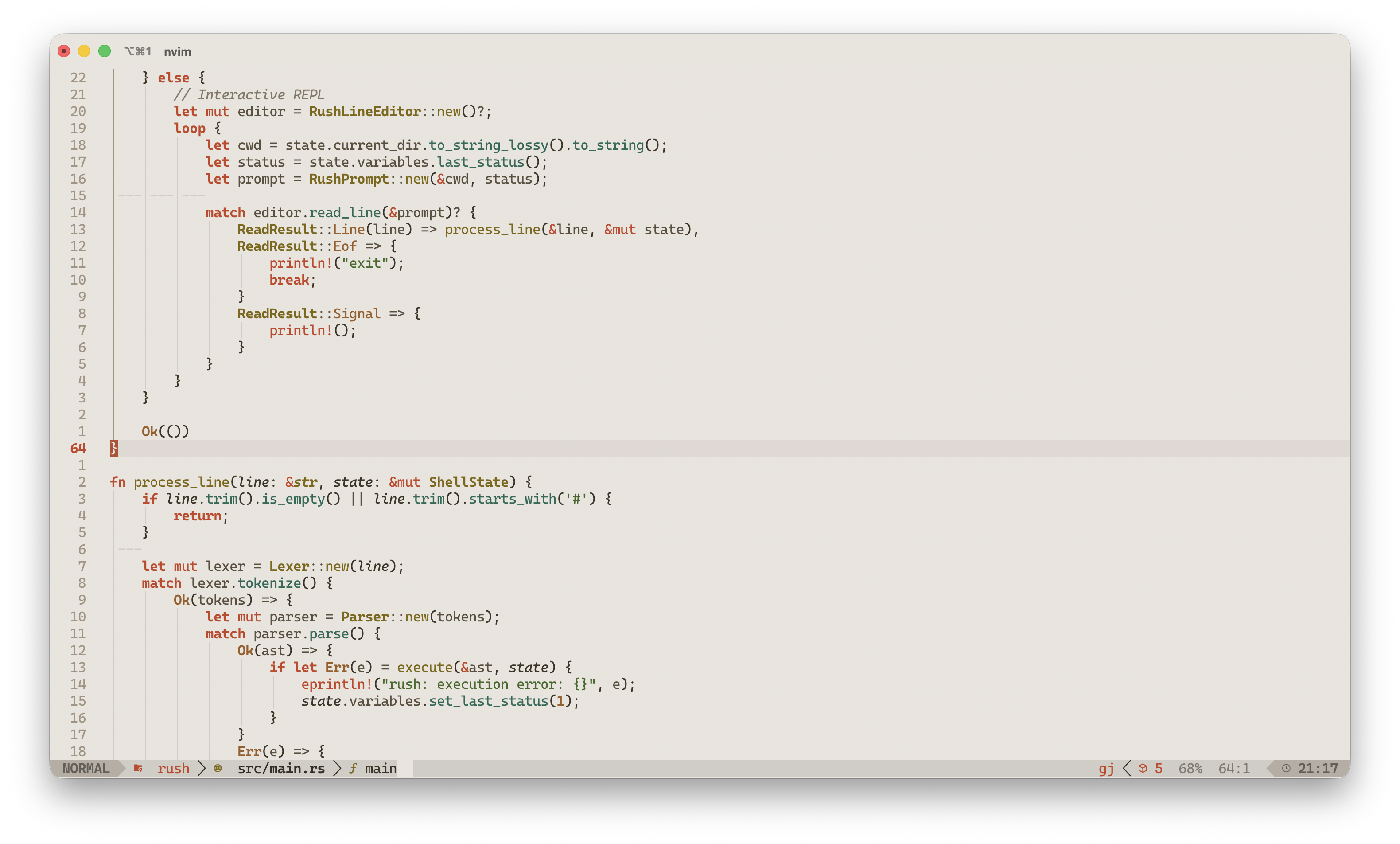Click the 64:1 cursor position
The height and width of the screenshot is (844, 1400).
[x=1234, y=768]
